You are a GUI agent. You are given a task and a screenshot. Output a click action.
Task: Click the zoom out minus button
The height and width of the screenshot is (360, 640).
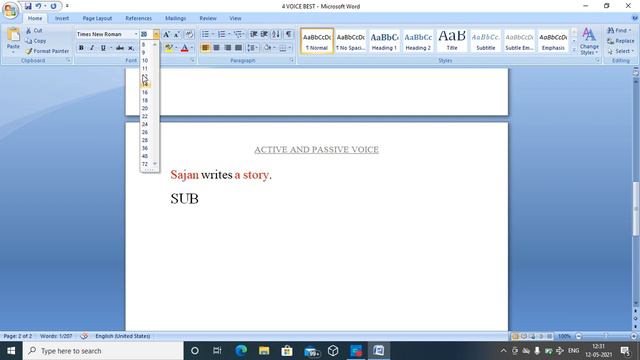point(578,336)
